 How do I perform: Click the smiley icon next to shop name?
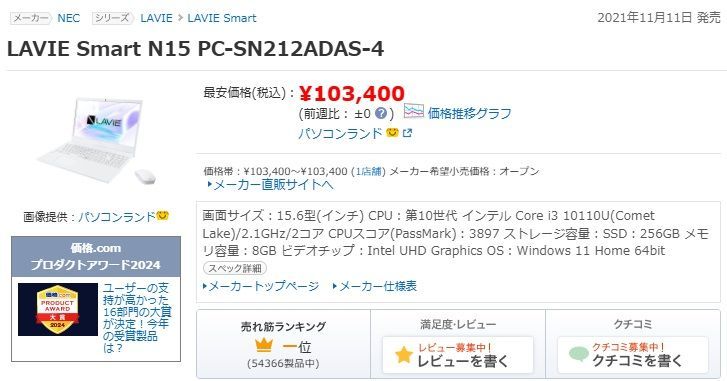coord(392,133)
